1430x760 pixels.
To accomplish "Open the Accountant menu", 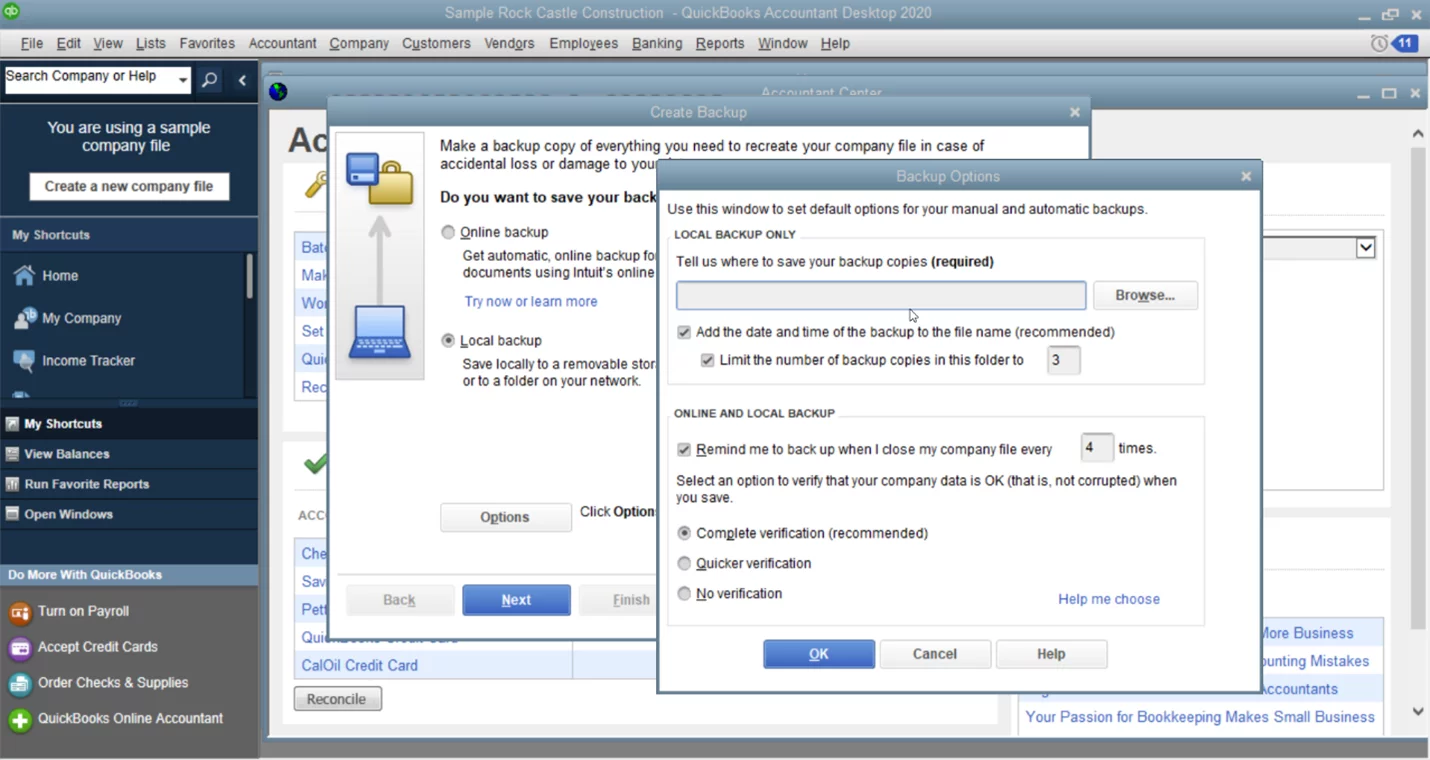I will point(282,43).
